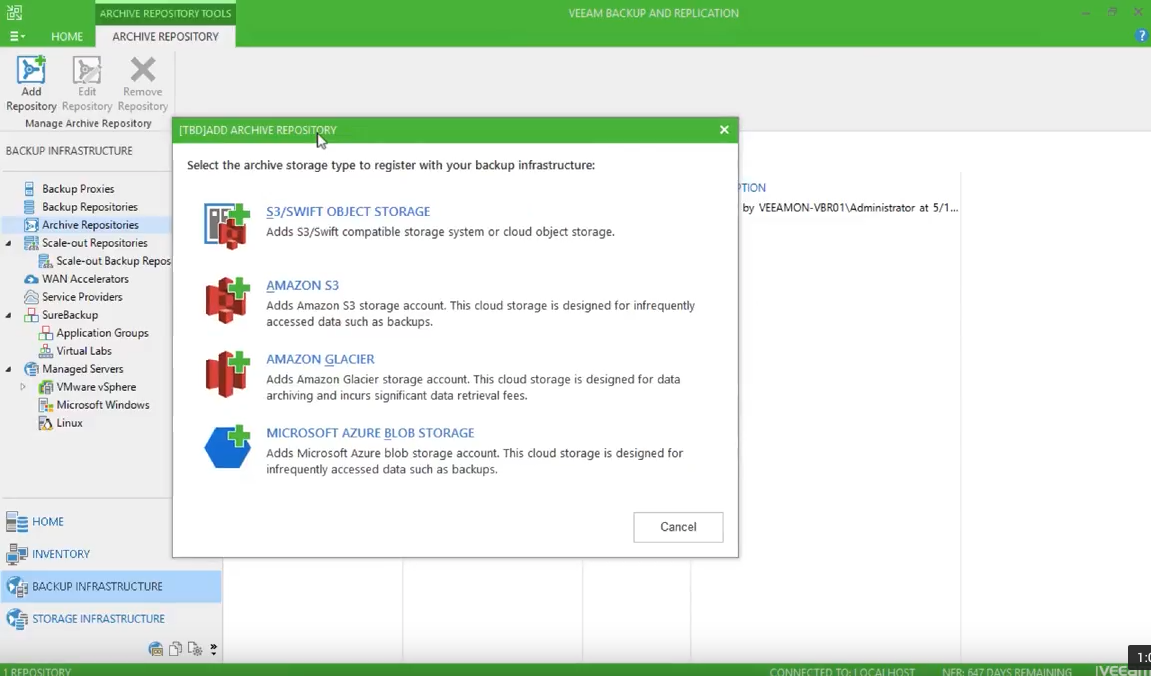
Task: Click the first small icon below navigation pane
Action: coord(155,649)
